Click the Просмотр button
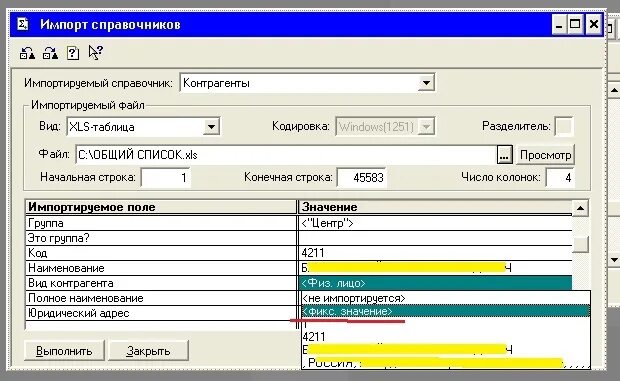 pyautogui.click(x=545, y=155)
